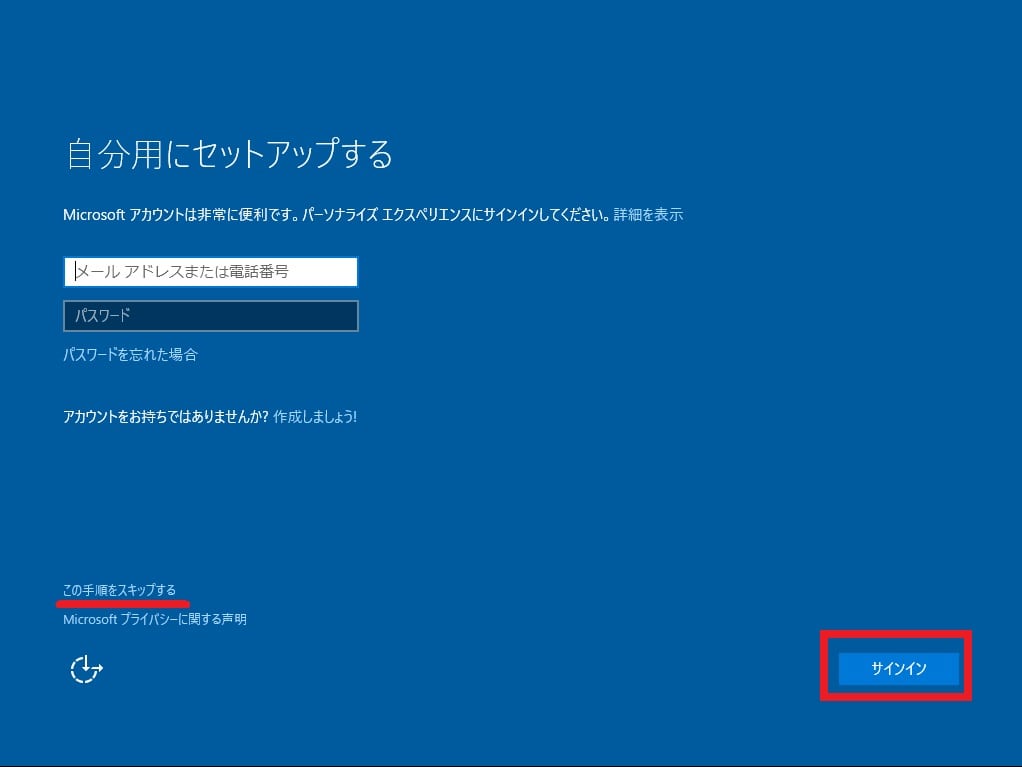Click the 作成しましょう! link
The image size is (1022, 767).
pos(315,416)
